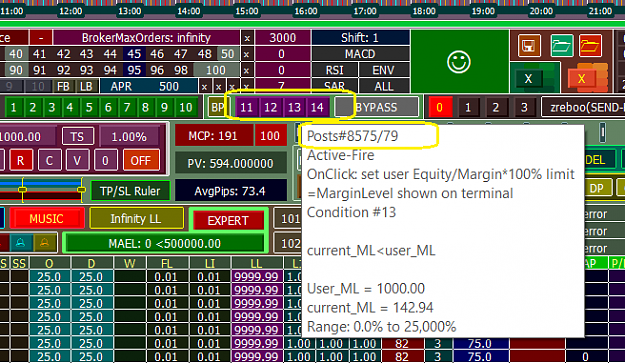Select number 45 in the top row
The image size is (625, 363).
pos(134,54)
